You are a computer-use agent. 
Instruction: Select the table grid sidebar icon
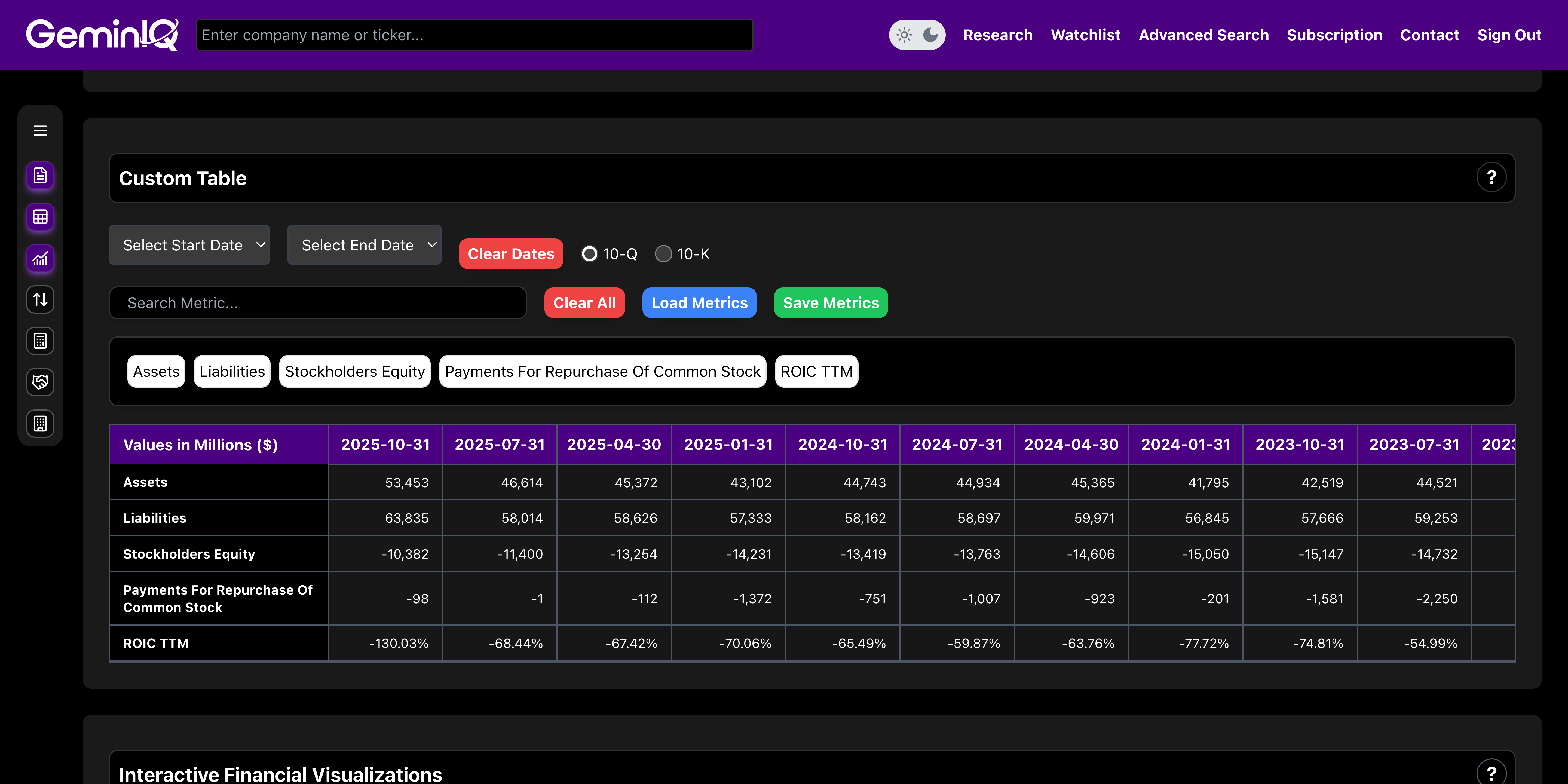point(40,217)
